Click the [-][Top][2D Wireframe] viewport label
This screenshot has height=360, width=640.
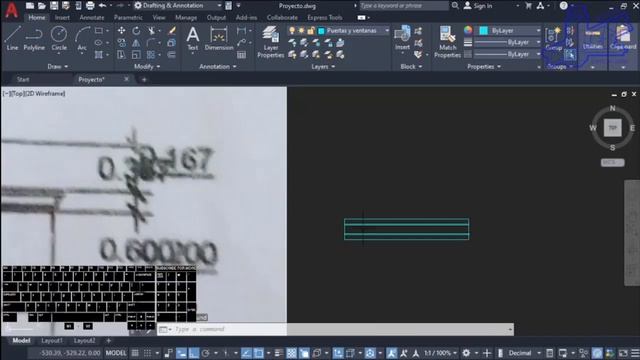[34, 93]
